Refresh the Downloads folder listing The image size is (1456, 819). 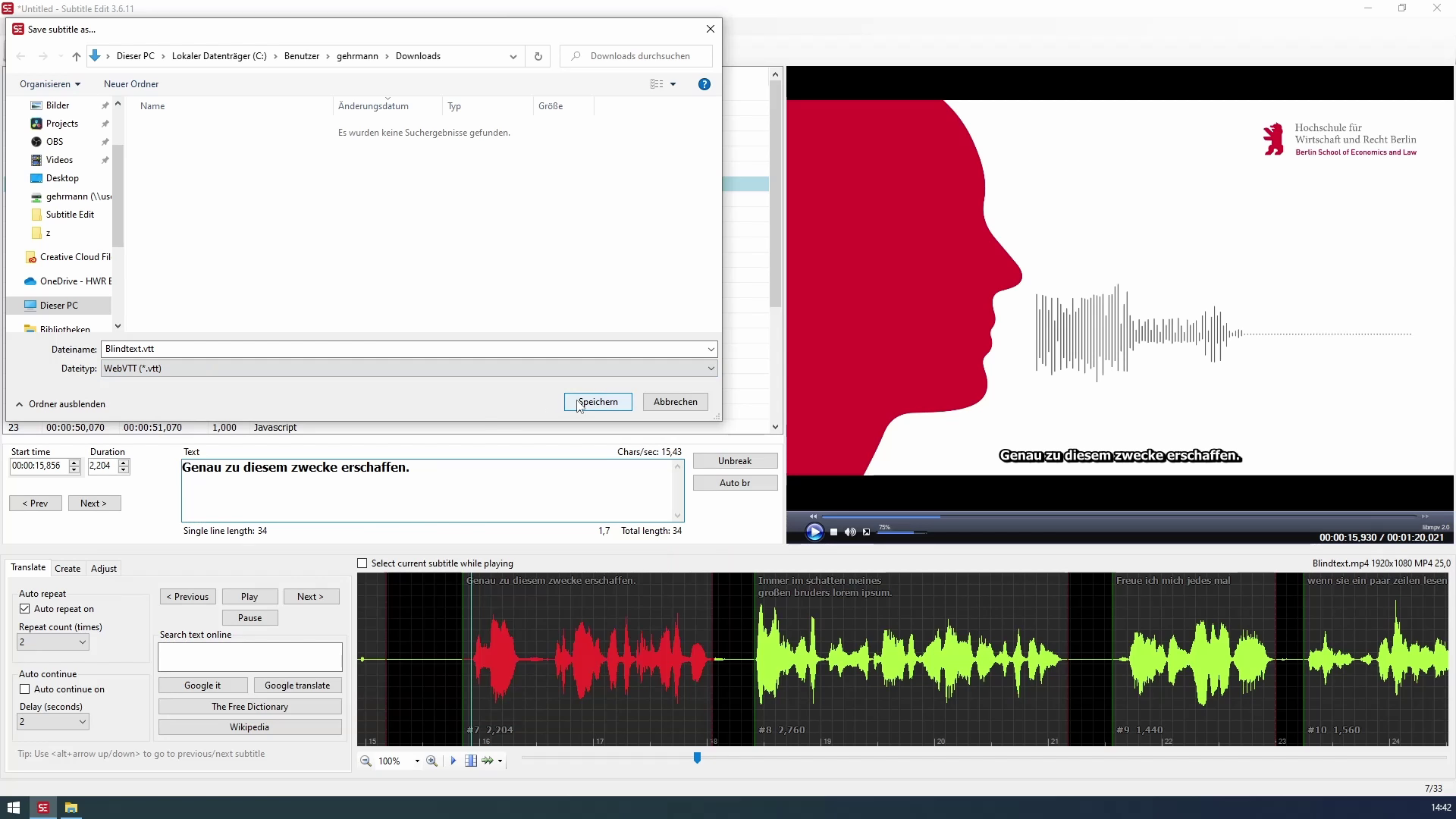(538, 56)
